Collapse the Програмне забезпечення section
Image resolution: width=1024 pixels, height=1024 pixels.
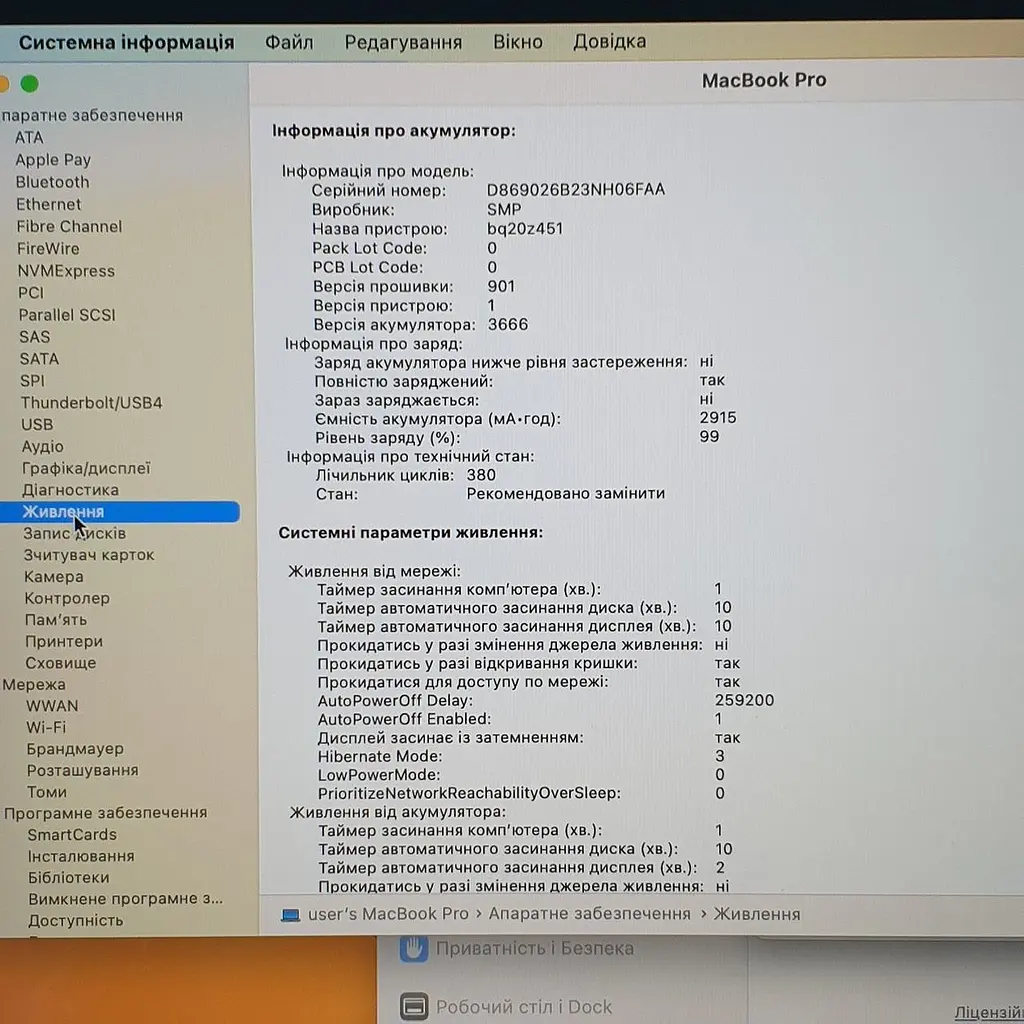pyautogui.click(x=105, y=812)
